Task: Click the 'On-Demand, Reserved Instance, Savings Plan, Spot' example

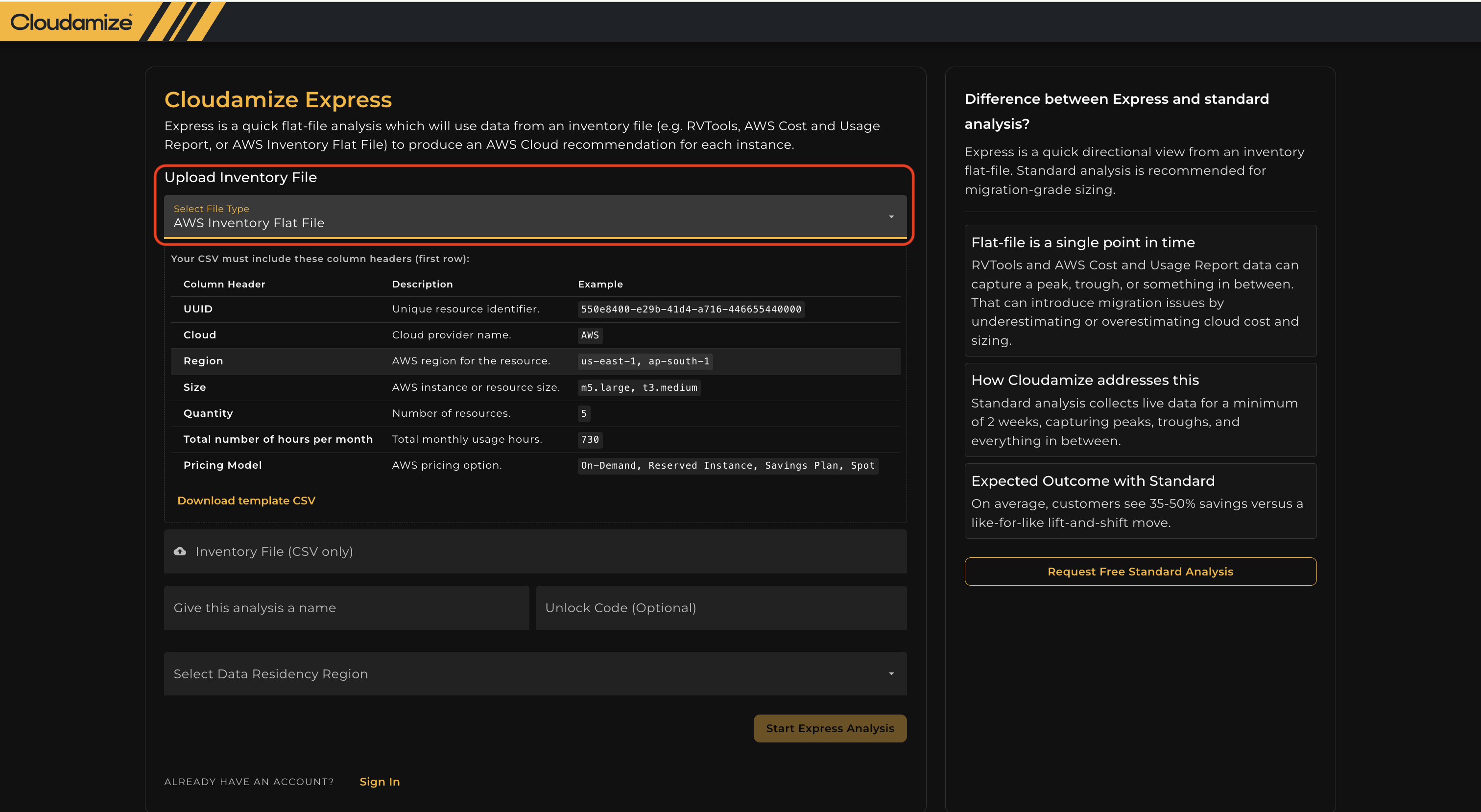Action: point(728,465)
